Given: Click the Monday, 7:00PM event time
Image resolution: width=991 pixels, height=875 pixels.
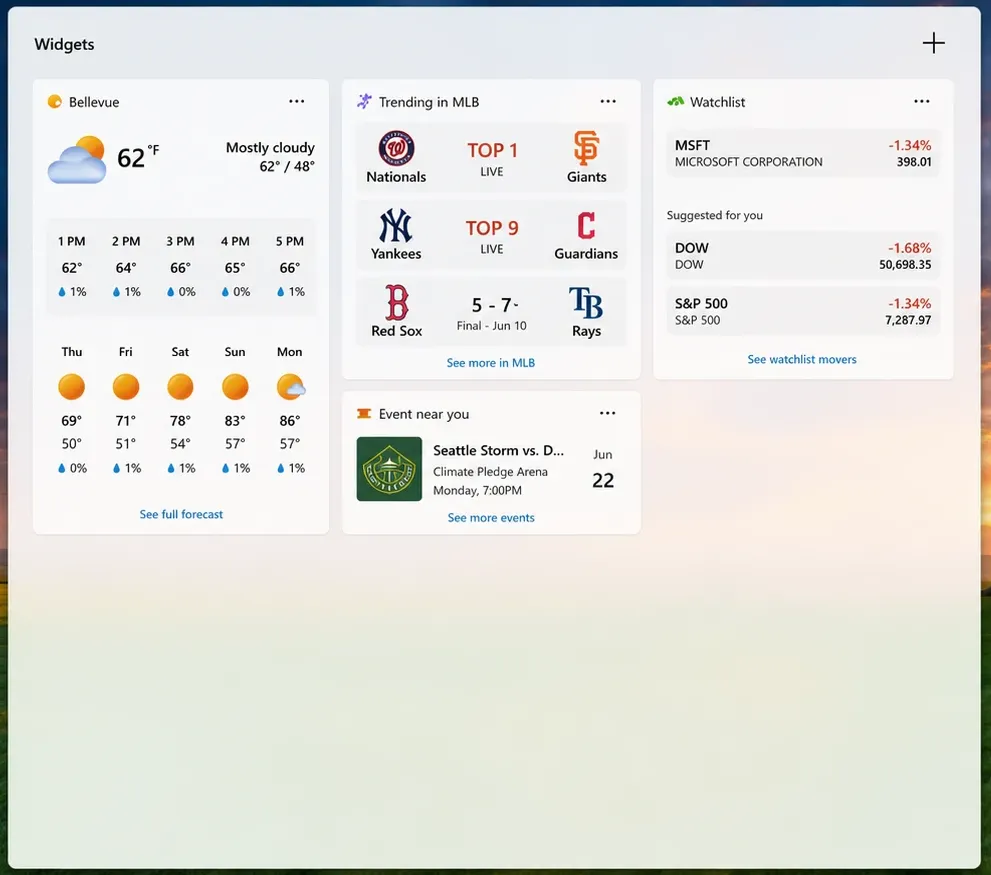Looking at the screenshot, I should pos(477,490).
